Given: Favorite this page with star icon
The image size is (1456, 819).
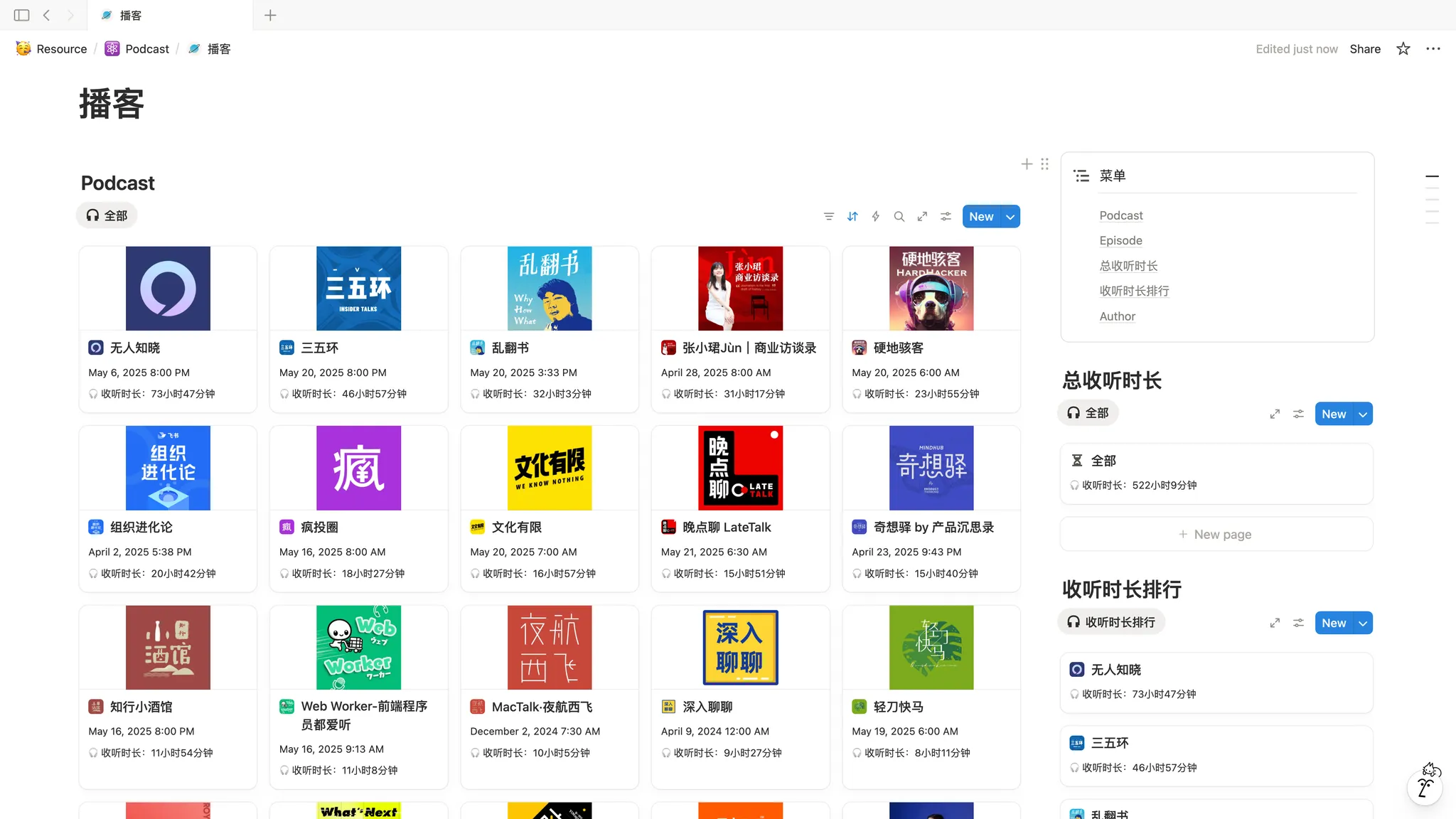Looking at the screenshot, I should coord(1403,49).
